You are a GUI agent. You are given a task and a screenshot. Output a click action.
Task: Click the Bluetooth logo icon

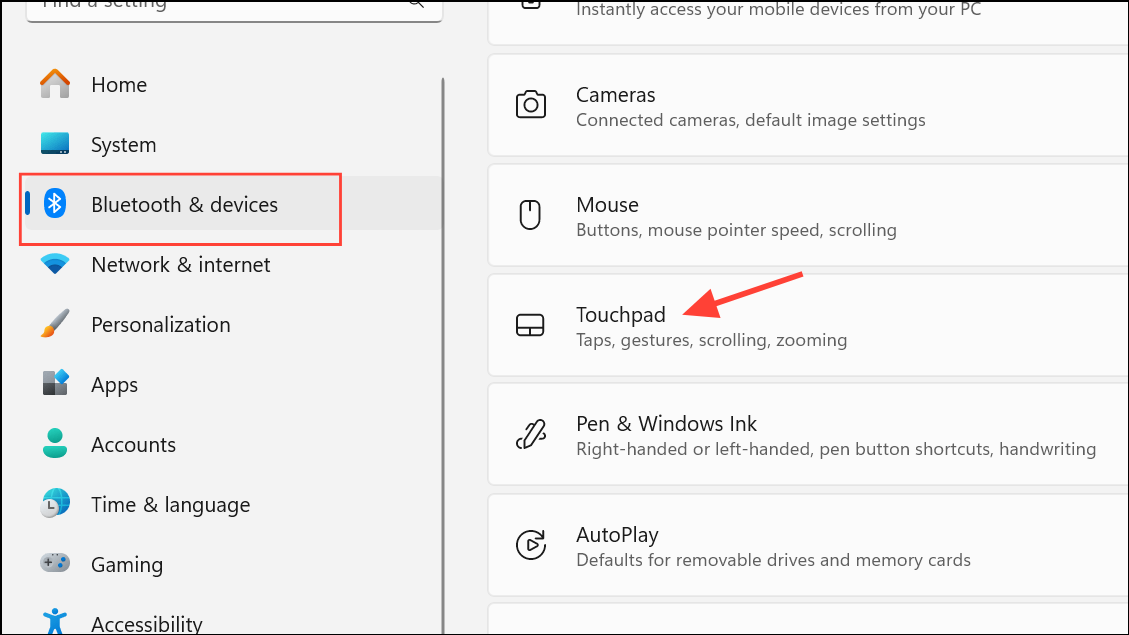tap(55, 204)
